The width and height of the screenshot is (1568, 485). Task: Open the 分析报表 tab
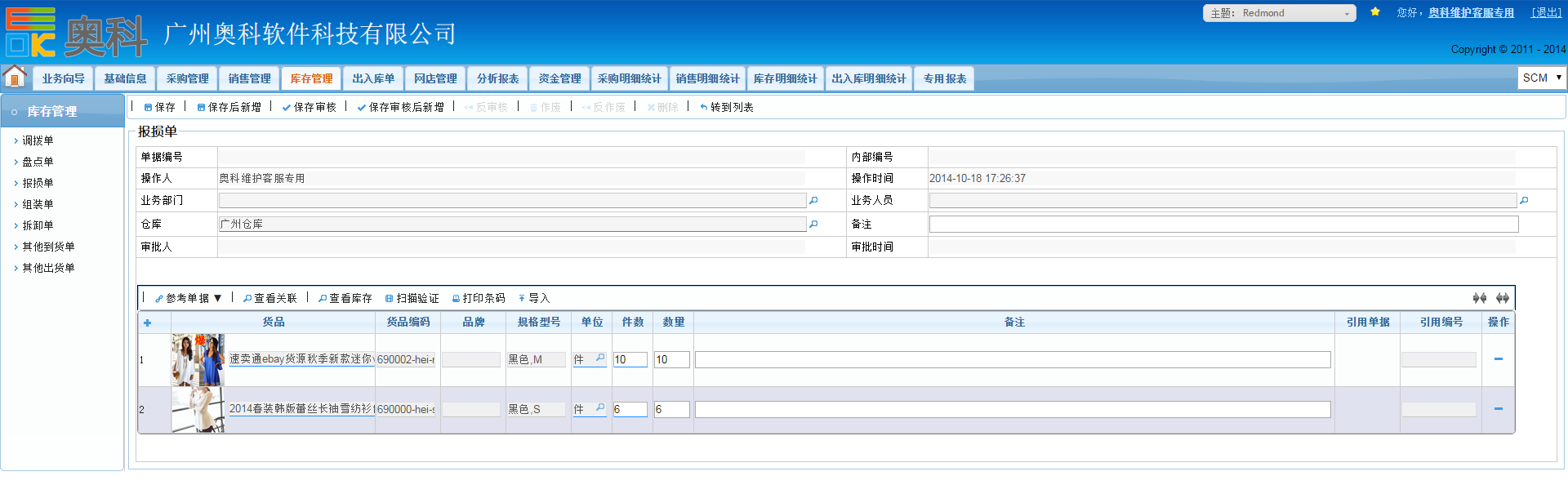pyautogui.click(x=497, y=78)
